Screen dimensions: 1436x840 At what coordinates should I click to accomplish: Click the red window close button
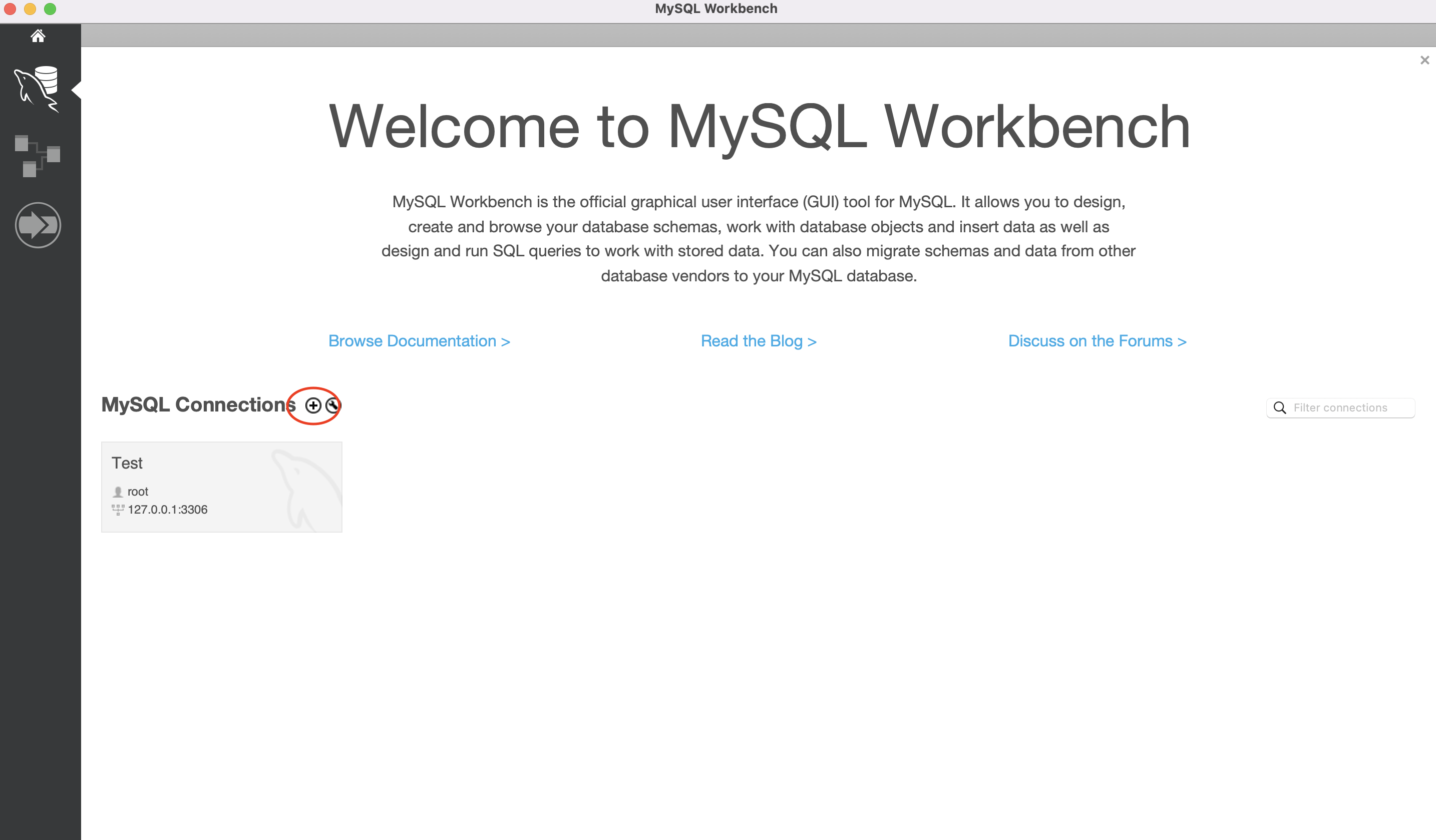(x=10, y=9)
